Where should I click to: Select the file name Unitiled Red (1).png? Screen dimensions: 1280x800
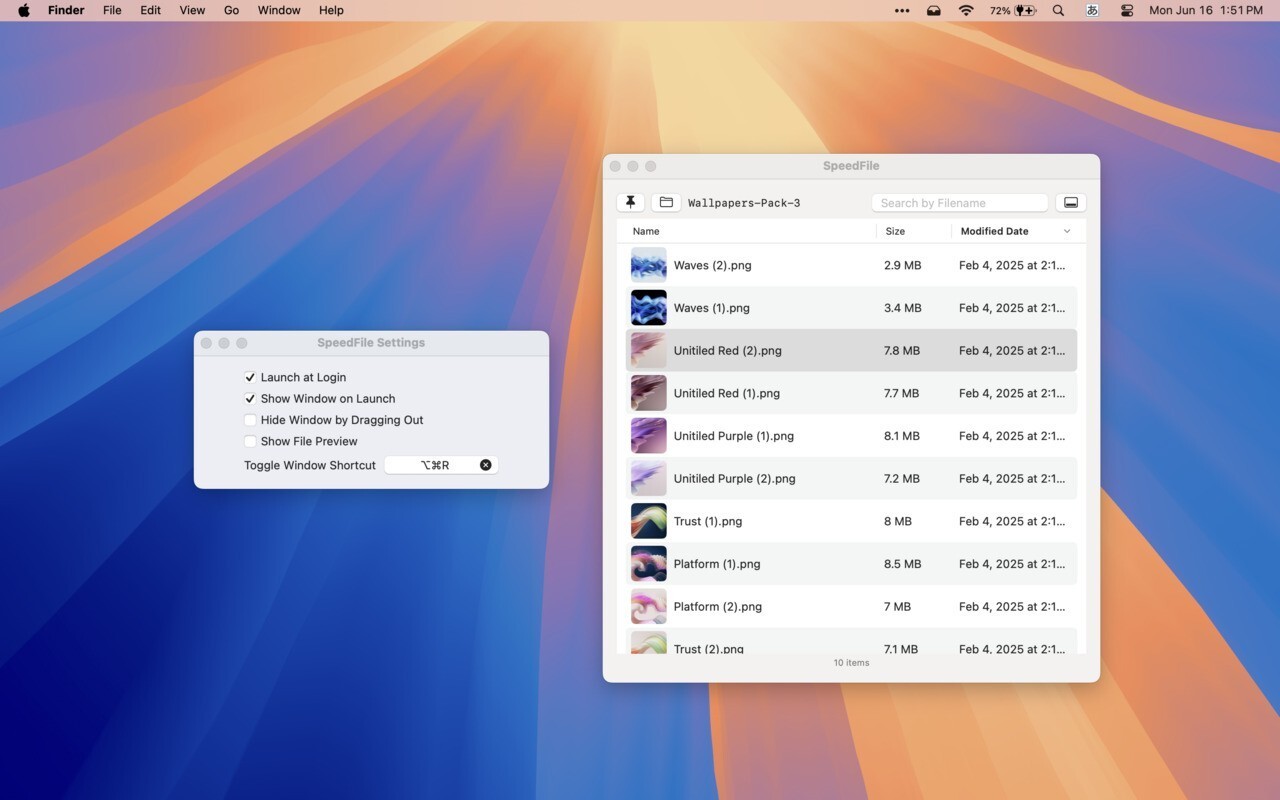(x=726, y=393)
